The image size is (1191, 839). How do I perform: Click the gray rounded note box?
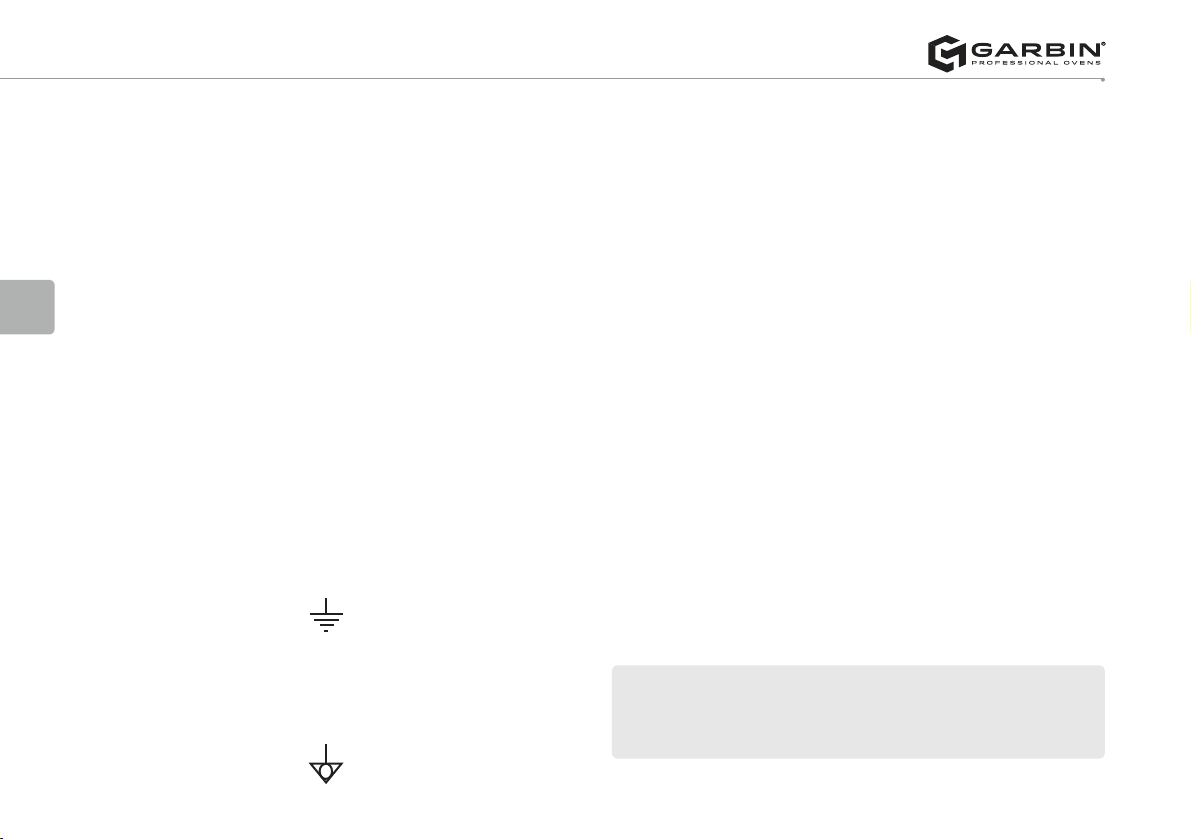(858, 711)
